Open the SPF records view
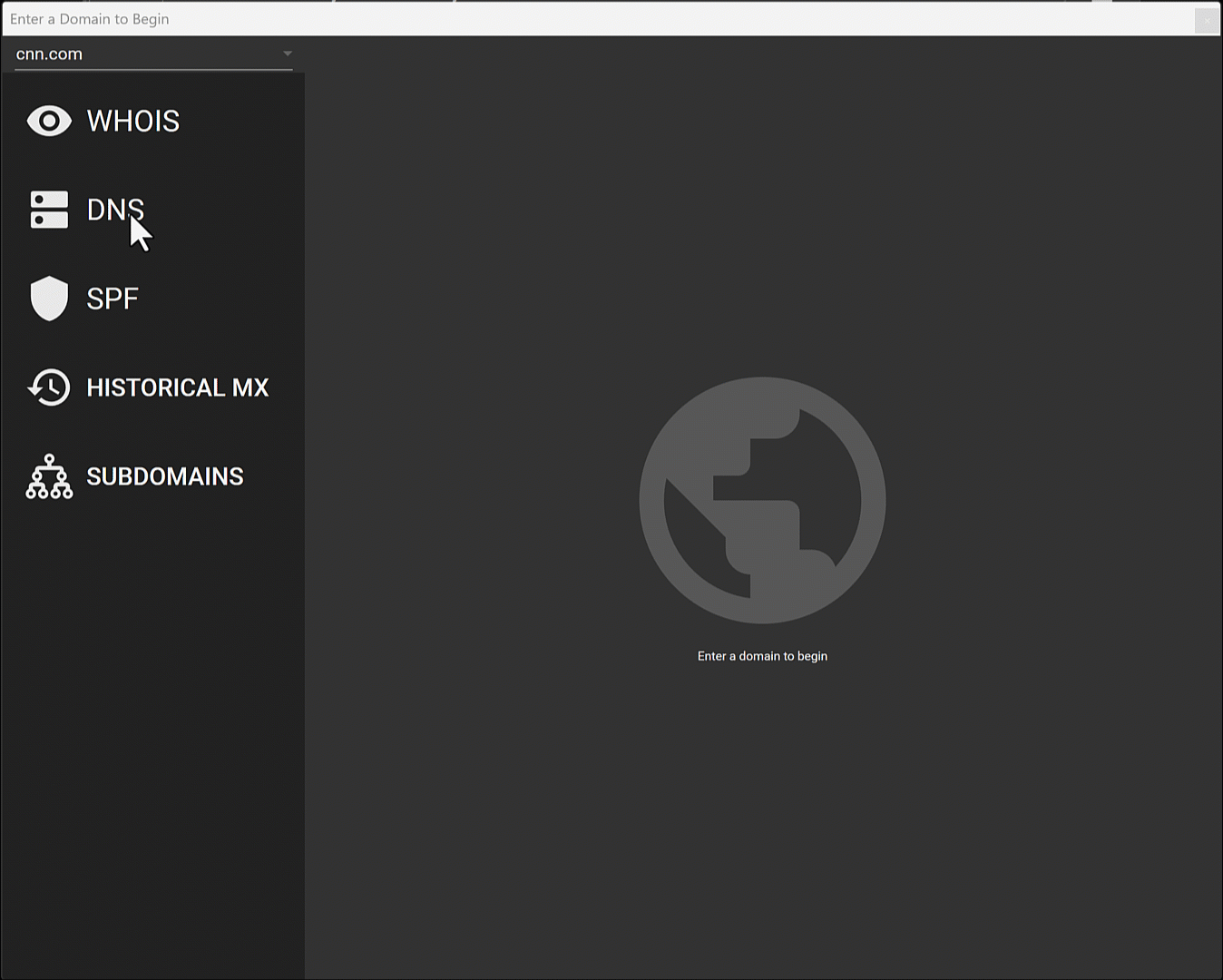The image size is (1223, 980). click(x=112, y=298)
